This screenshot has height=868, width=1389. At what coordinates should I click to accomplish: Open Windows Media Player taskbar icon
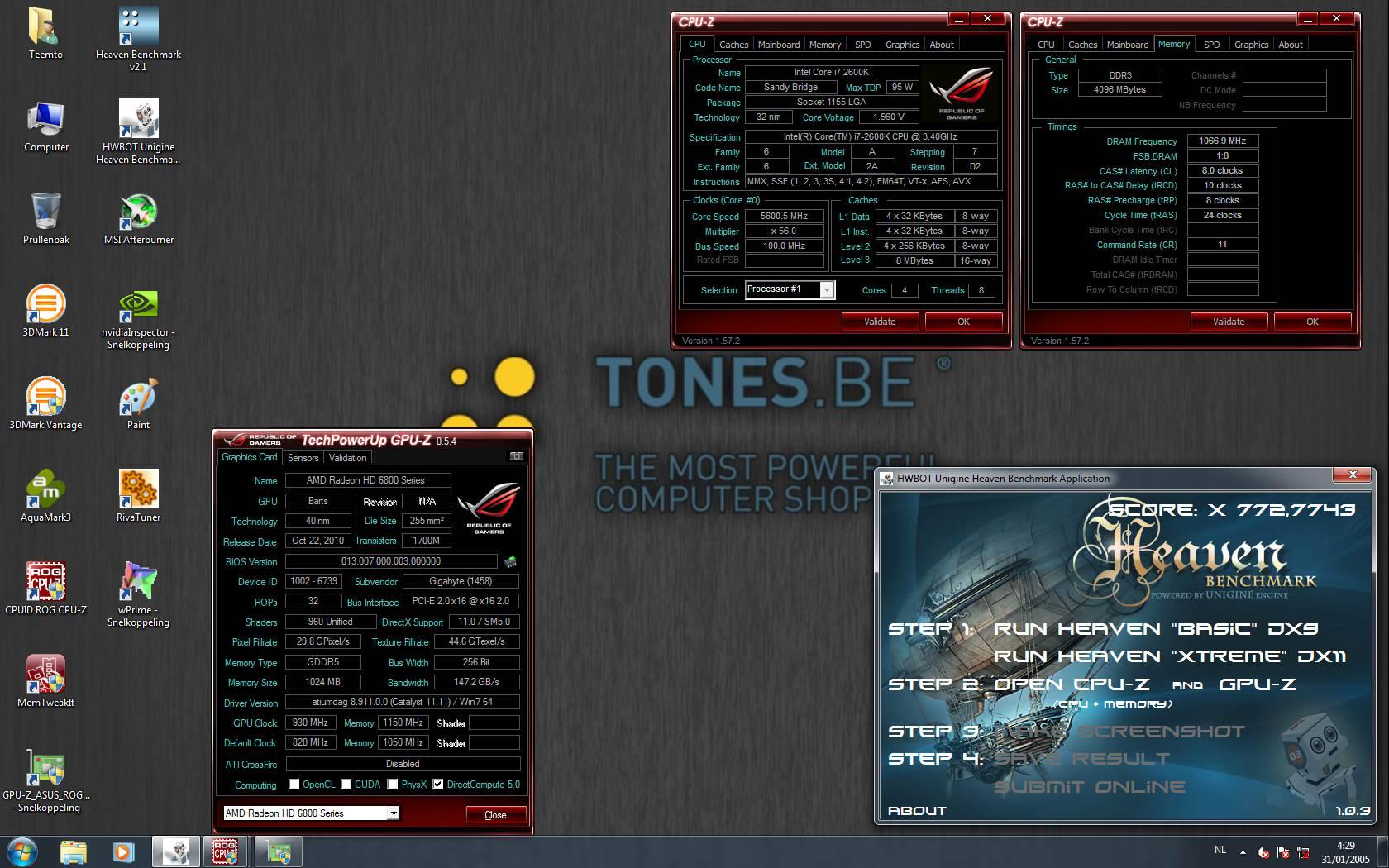point(124,851)
